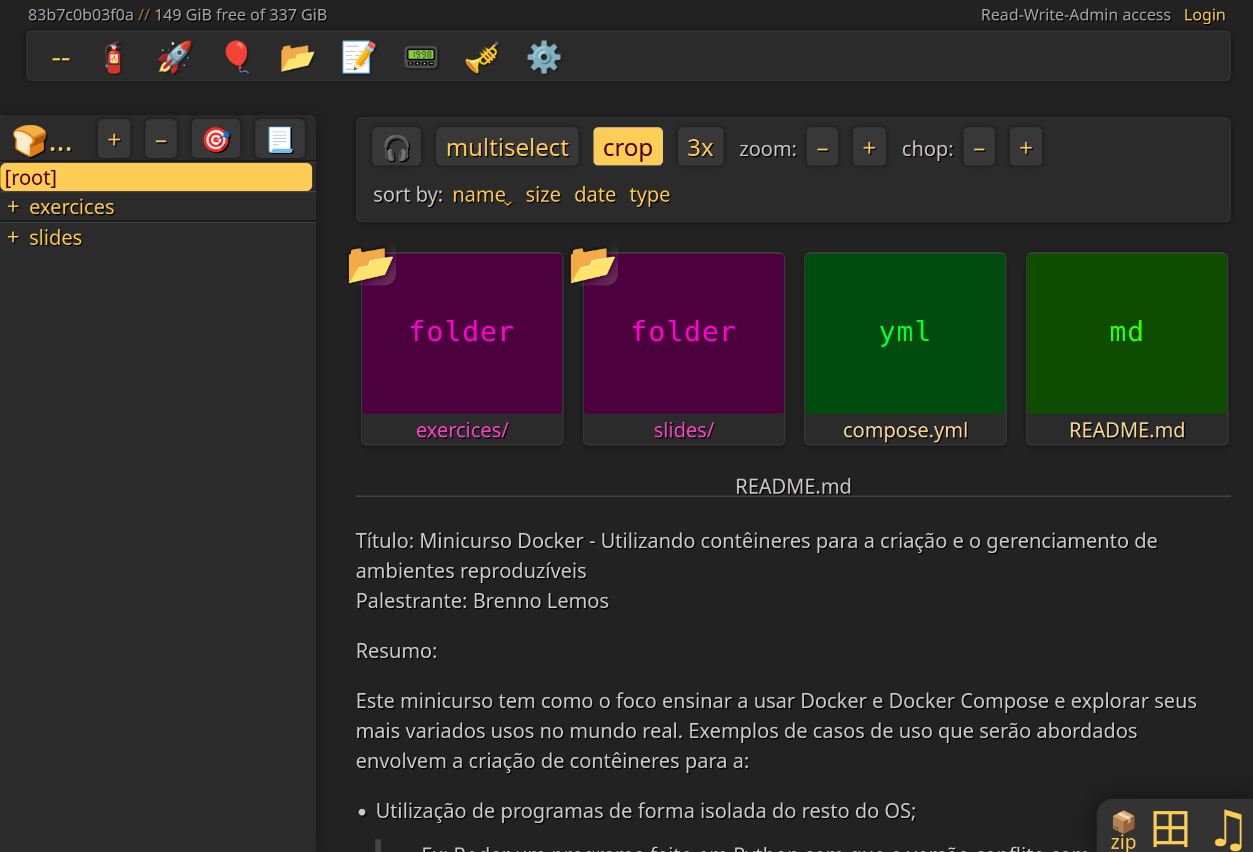The height and width of the screenshot is (852, 1253).
Task: Click the red balloon icon
Action: tap(236, 57)
